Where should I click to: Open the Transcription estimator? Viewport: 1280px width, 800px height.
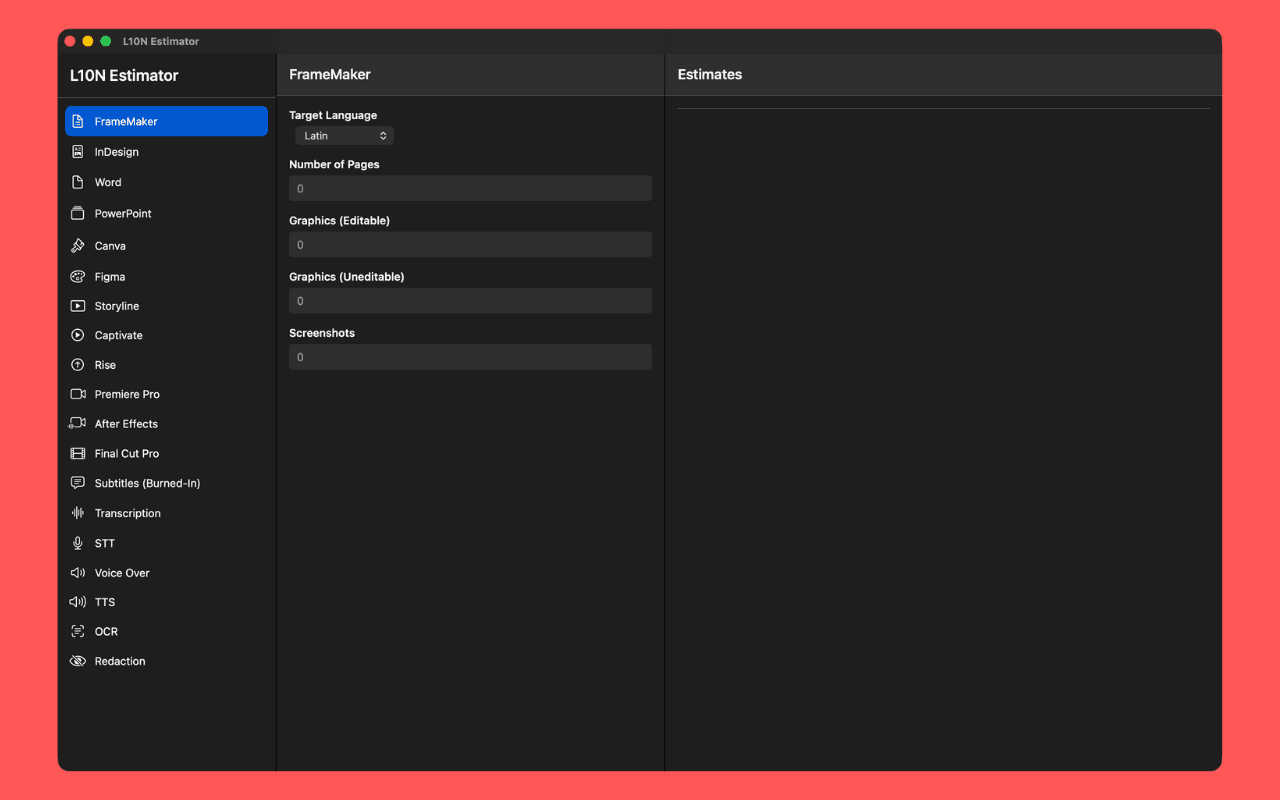pos(129,513)
